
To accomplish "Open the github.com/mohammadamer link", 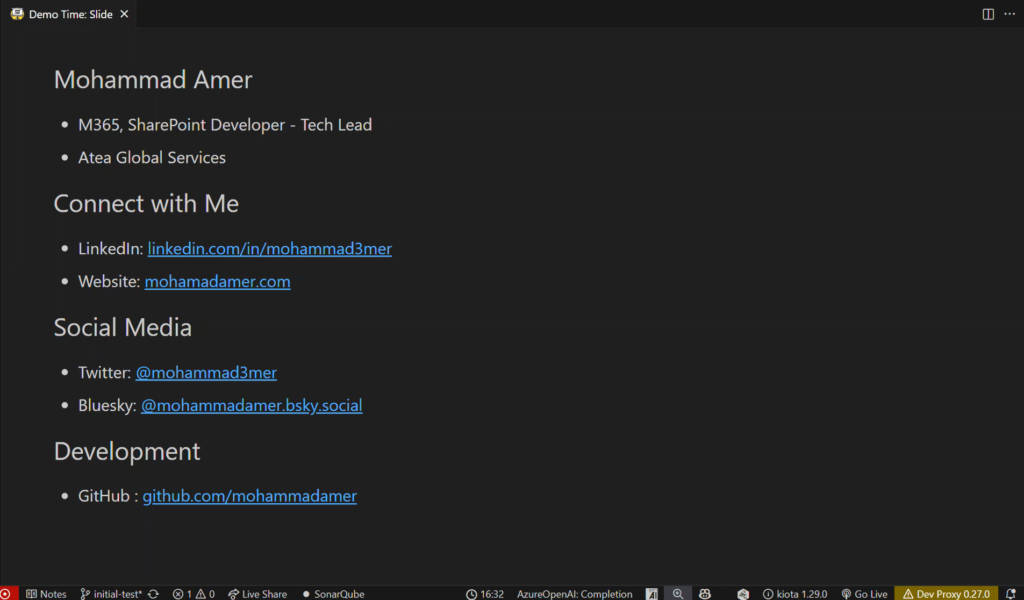I will click(x=249, y=496).
